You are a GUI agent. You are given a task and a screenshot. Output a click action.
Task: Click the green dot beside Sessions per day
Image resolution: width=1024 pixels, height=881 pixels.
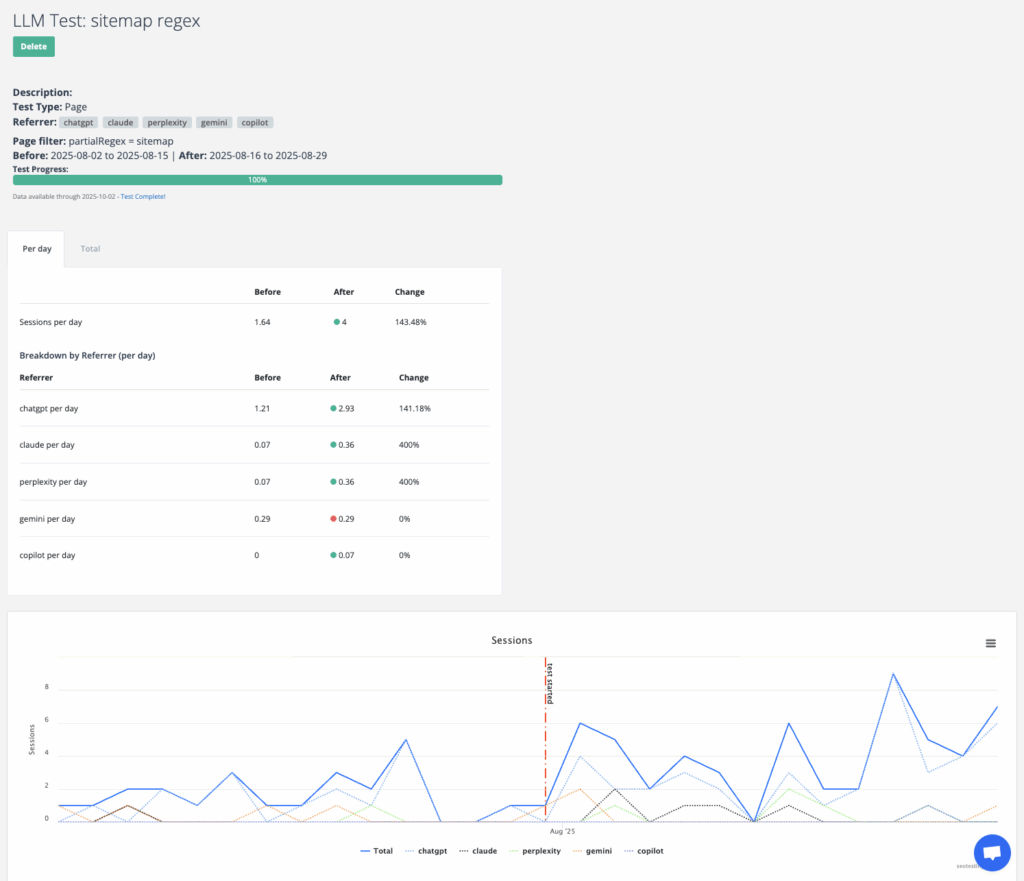click(338, 322)
